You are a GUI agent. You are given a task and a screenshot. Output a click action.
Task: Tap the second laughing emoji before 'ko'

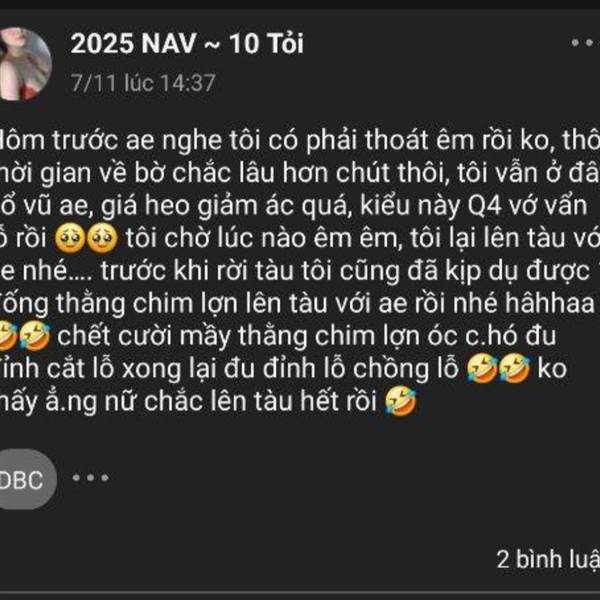pos(514,369)
